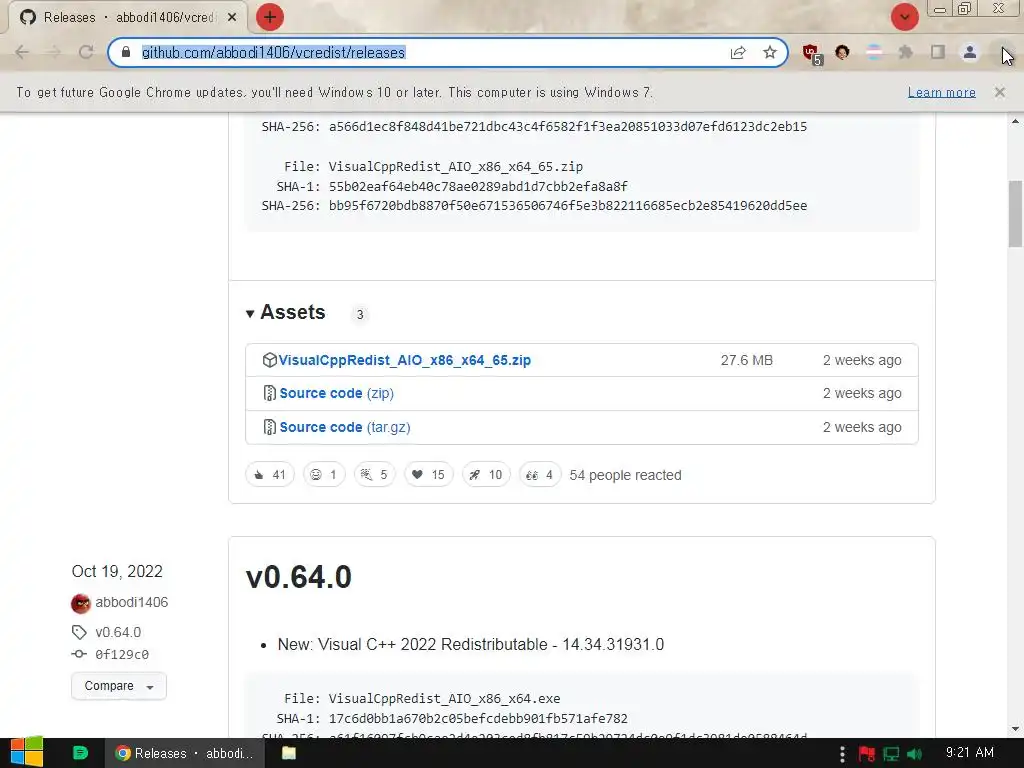Open commit 0f129c0

pyautogui.click(x=121, y=654)
